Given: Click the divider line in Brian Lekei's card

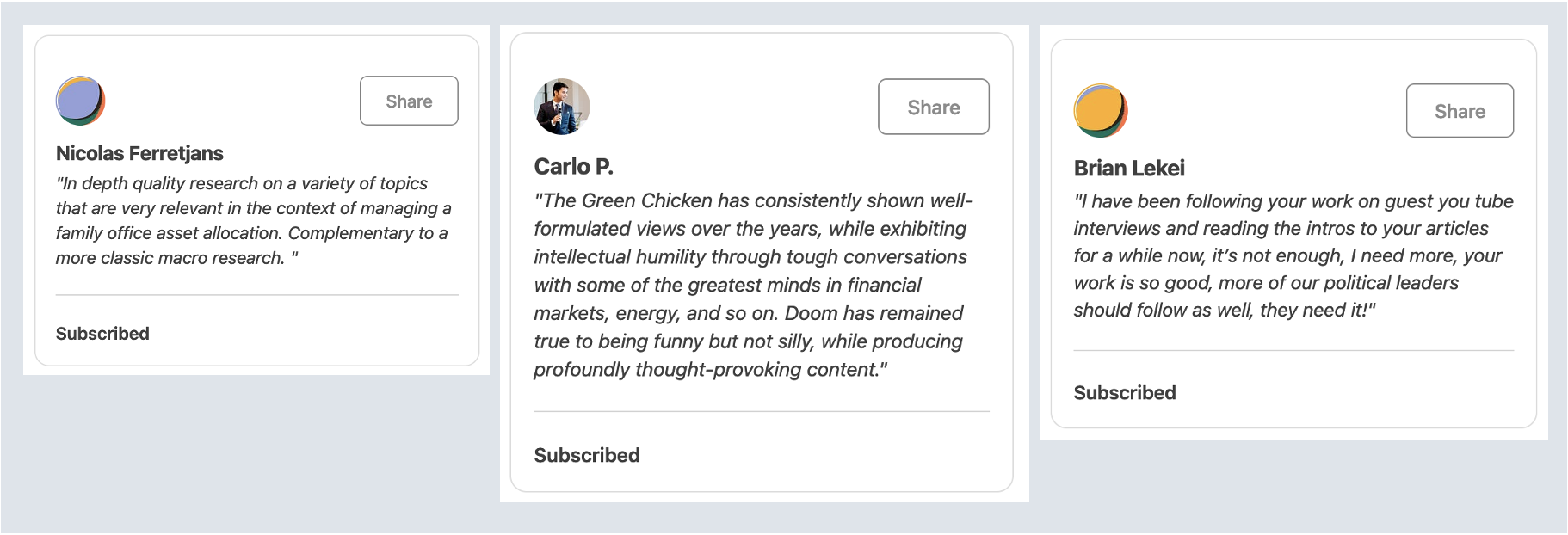Looking at the screenshot, I should coord(1293,351).
